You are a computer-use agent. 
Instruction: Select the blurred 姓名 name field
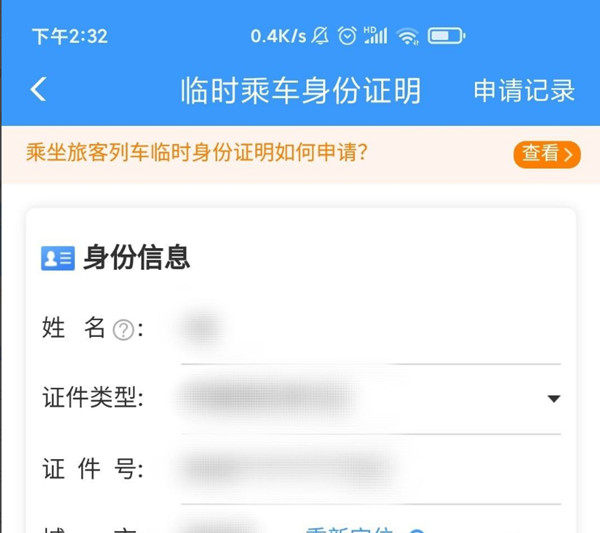click(x=371, y=329)
